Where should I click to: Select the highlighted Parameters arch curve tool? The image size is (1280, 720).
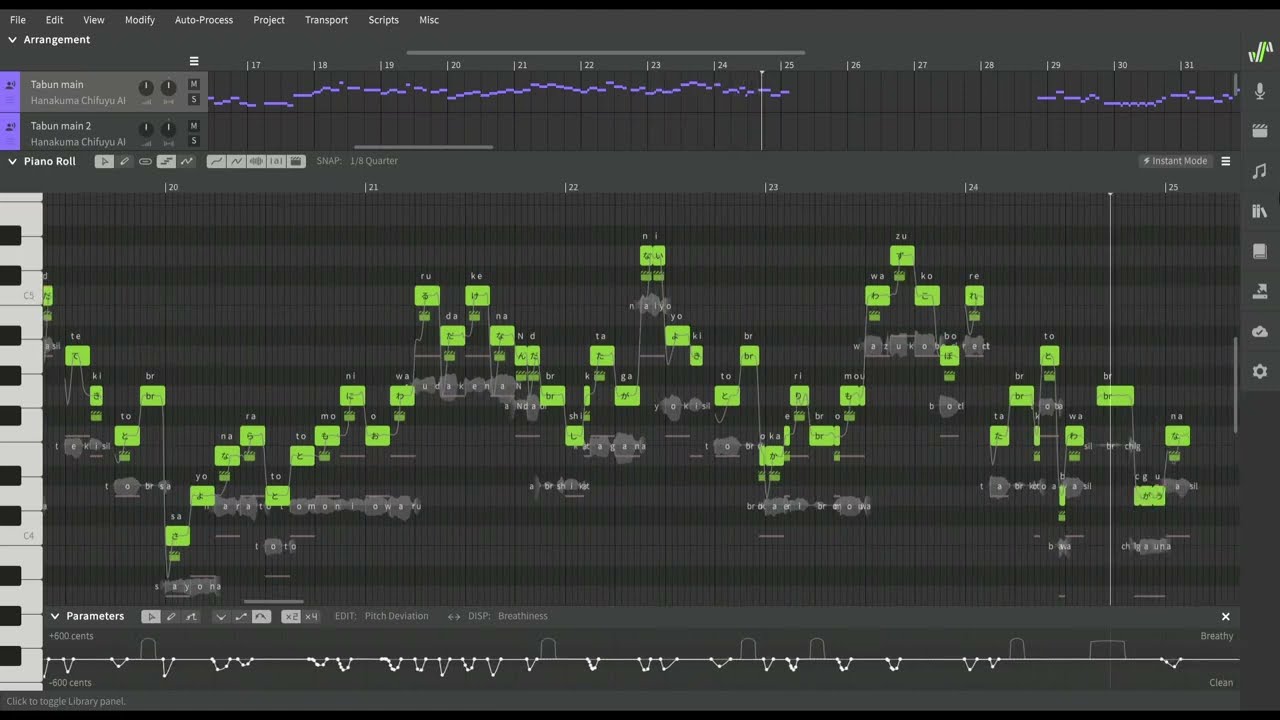pos(261,617)
